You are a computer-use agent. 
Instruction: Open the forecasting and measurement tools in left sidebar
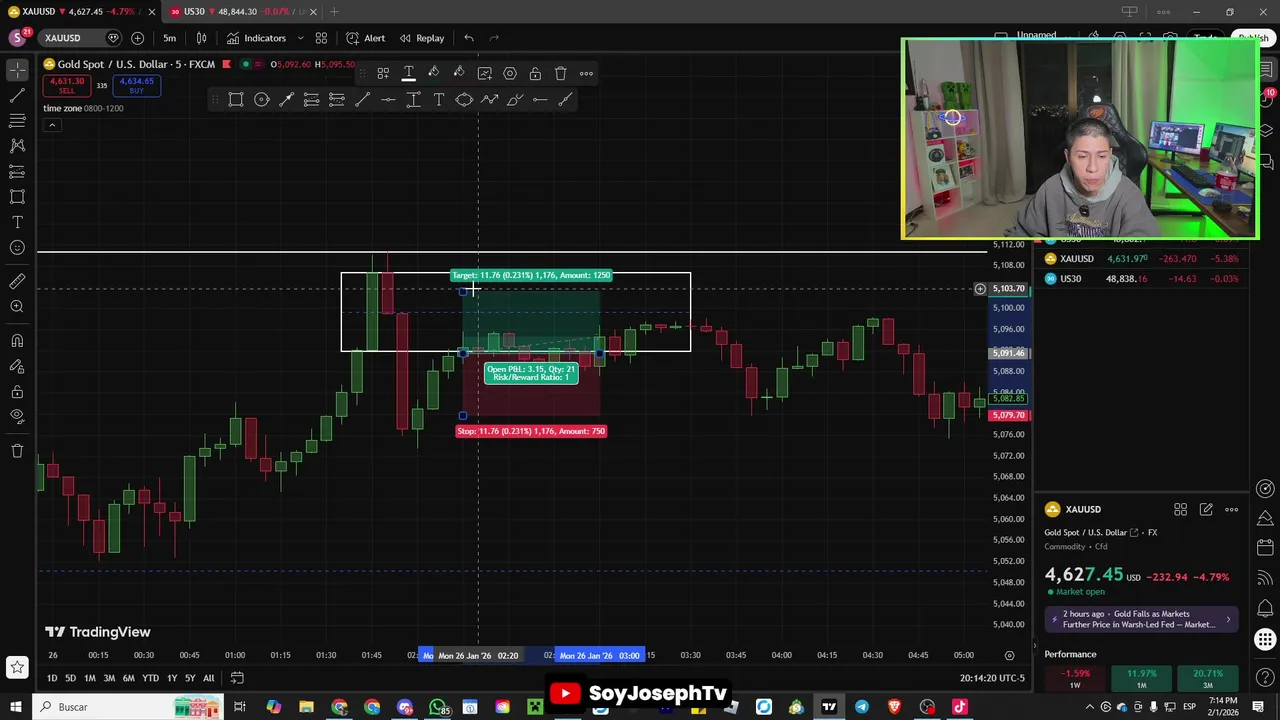point(17,172)
